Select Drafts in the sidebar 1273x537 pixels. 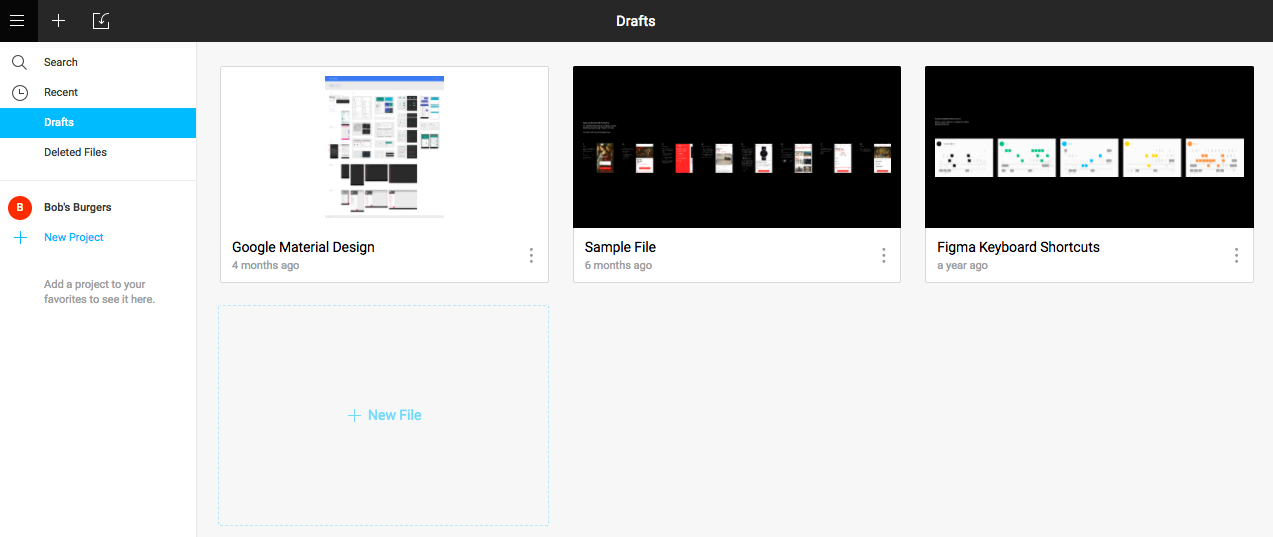tap(59, 122)
